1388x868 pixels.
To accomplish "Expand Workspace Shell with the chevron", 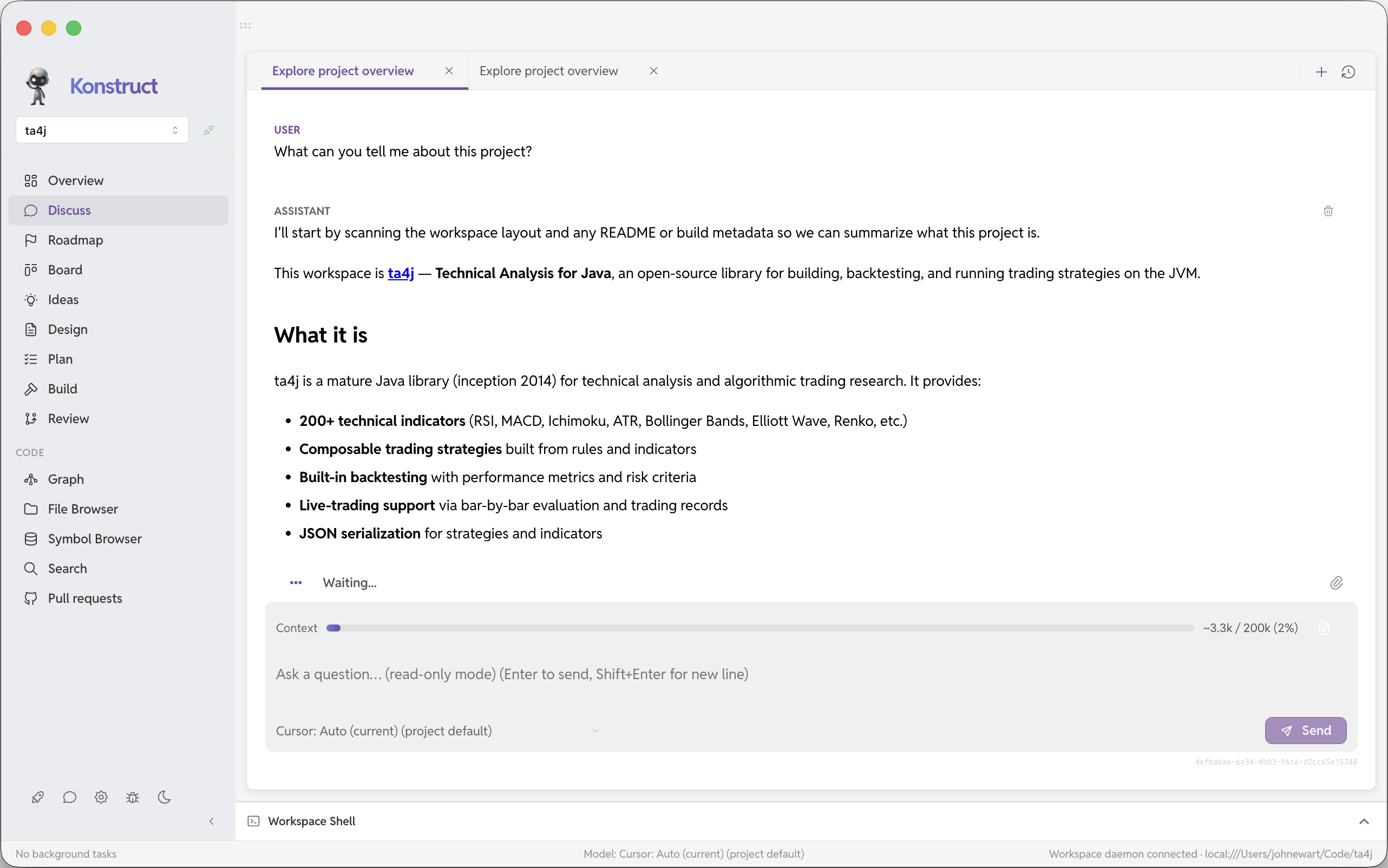I will point(1365,821).
